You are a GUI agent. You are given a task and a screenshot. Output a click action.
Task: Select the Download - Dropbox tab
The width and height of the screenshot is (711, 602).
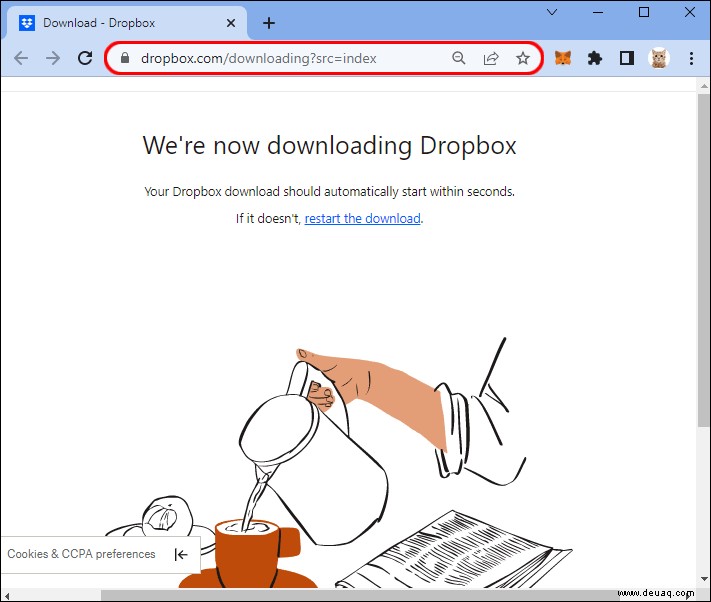[x=127, y=23]
